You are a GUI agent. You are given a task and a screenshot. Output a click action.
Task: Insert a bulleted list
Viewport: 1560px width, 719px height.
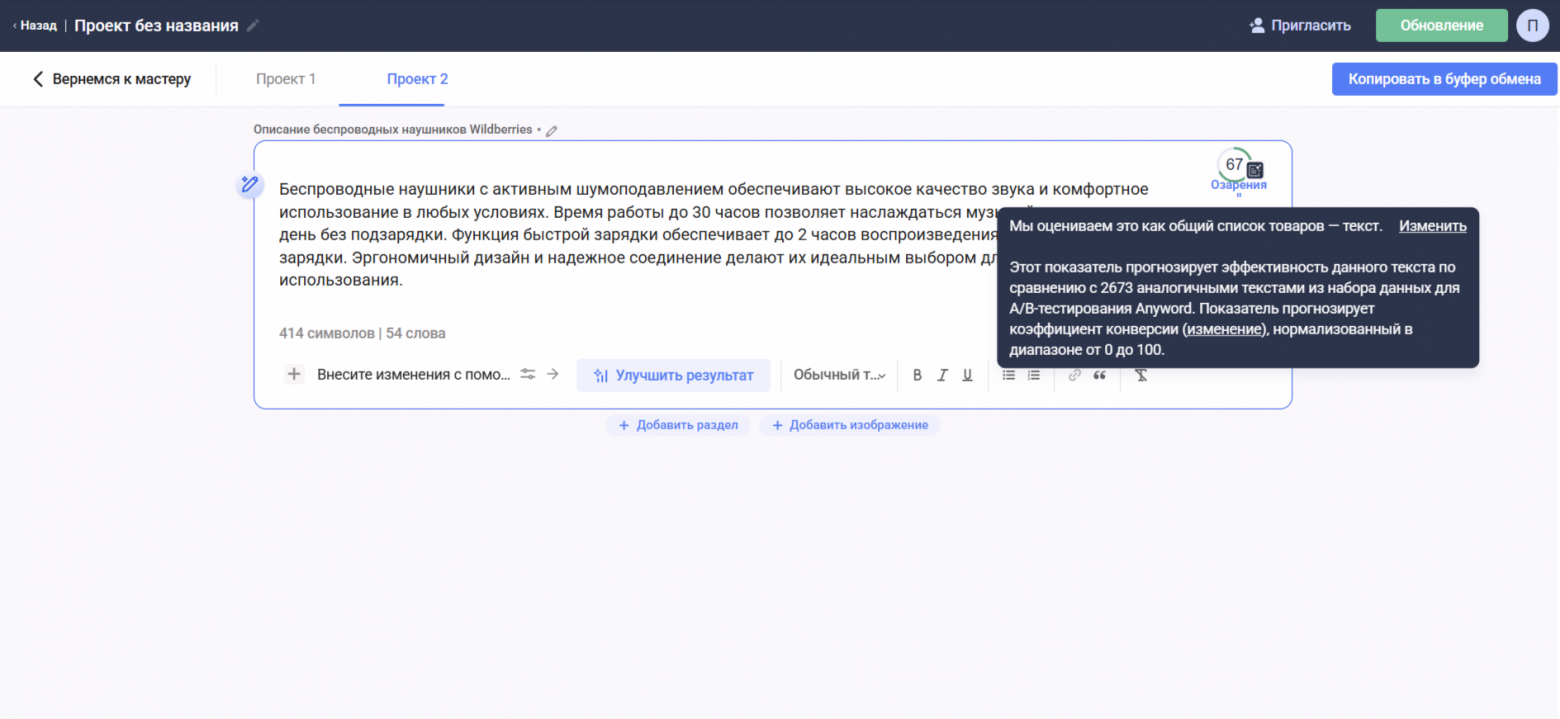pos(1008,374)
